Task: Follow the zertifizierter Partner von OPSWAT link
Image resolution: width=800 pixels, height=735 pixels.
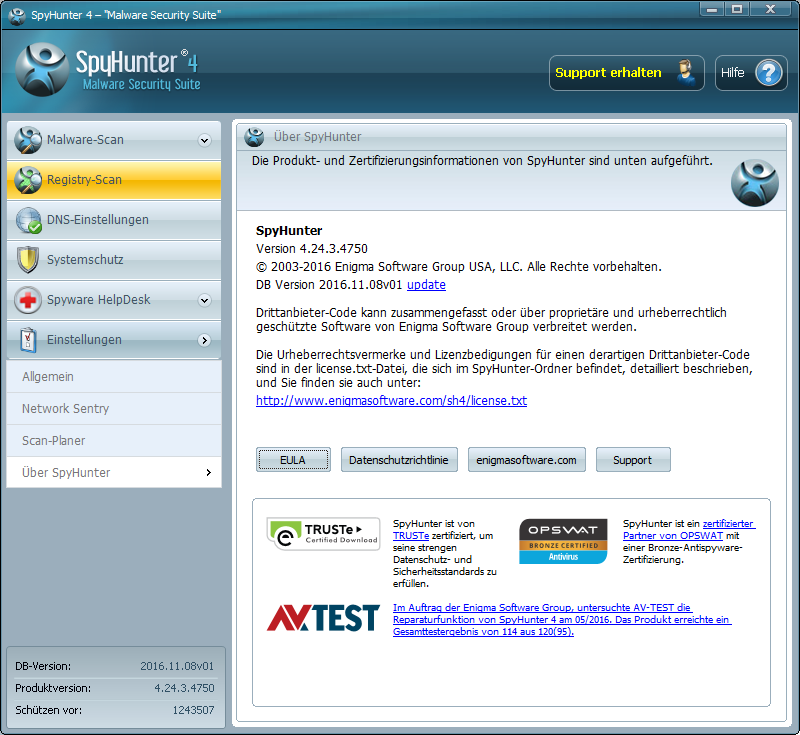Action: 688,529
